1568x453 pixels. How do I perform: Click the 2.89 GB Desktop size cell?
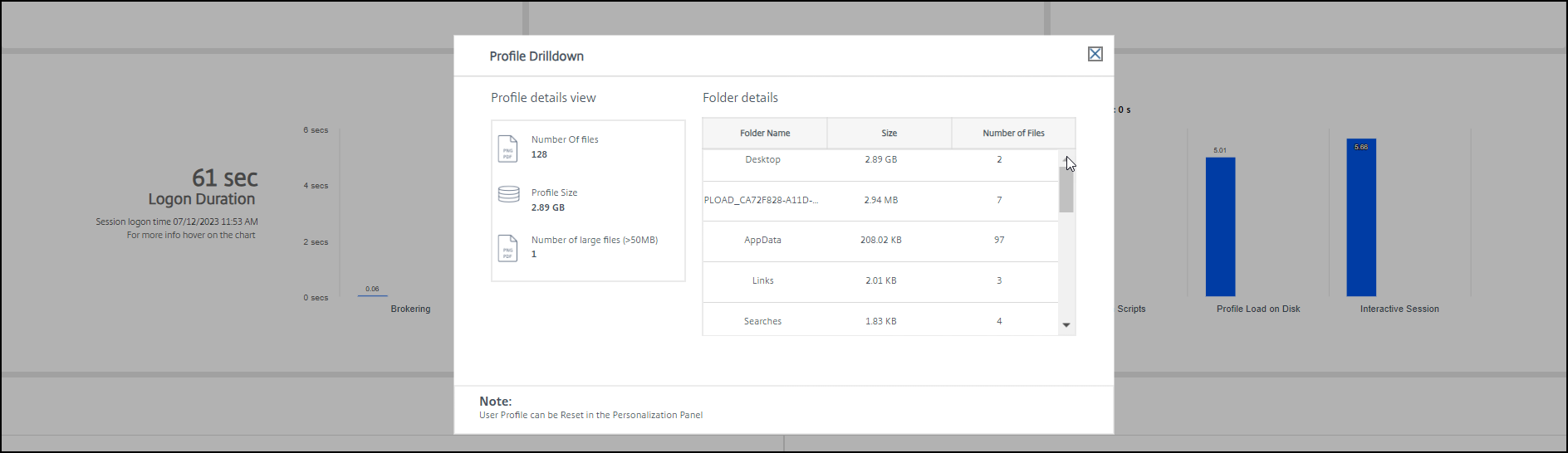point(880,159)
